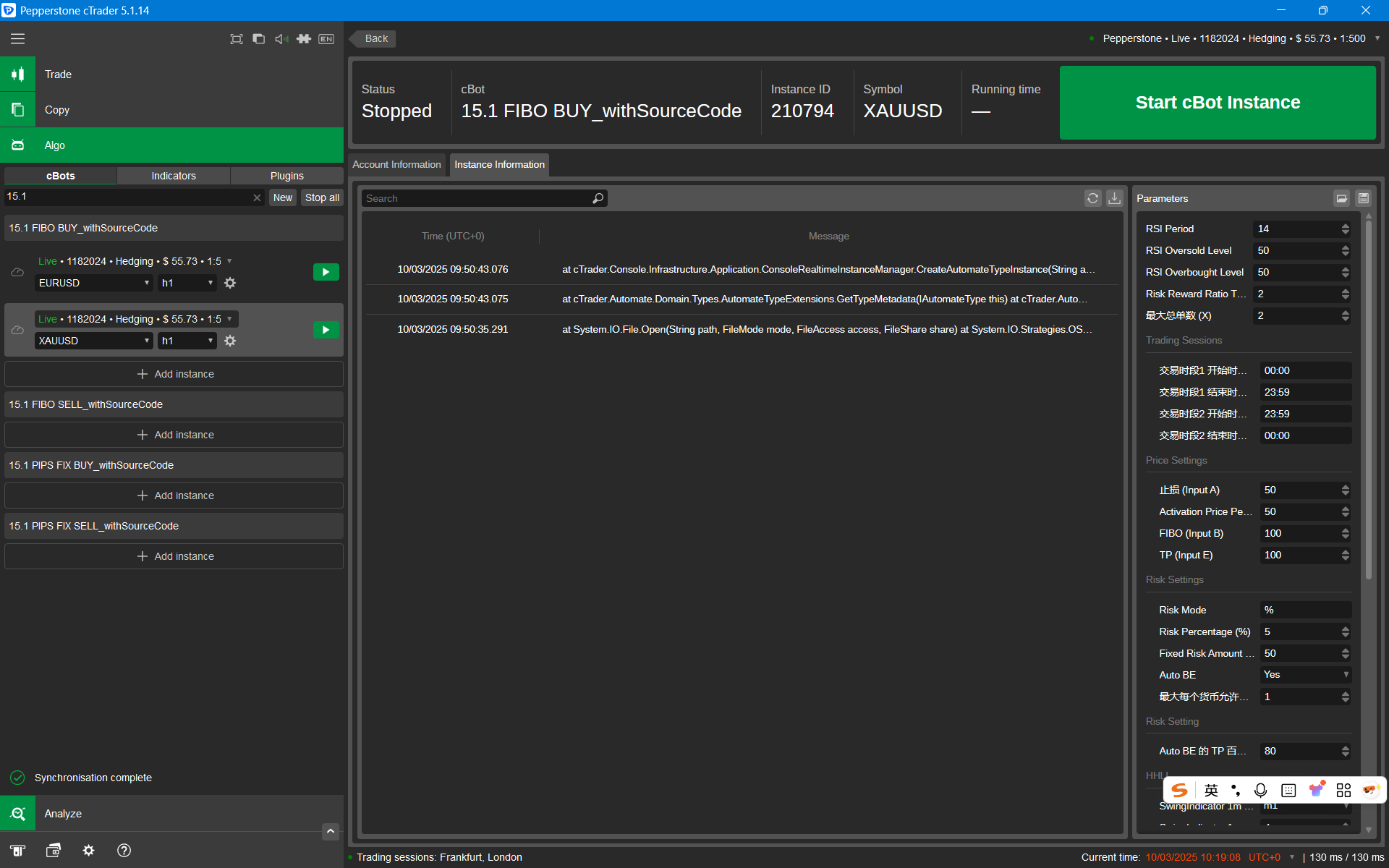Click the FIBO (Input B) value field
This screenshot has height=868, width=1389.
pos(1300,533)
